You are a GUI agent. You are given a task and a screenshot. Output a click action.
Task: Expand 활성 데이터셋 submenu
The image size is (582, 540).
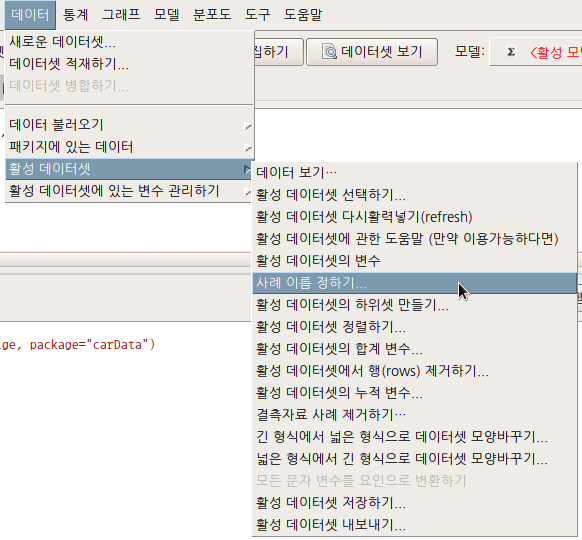(x=129, y=169)
